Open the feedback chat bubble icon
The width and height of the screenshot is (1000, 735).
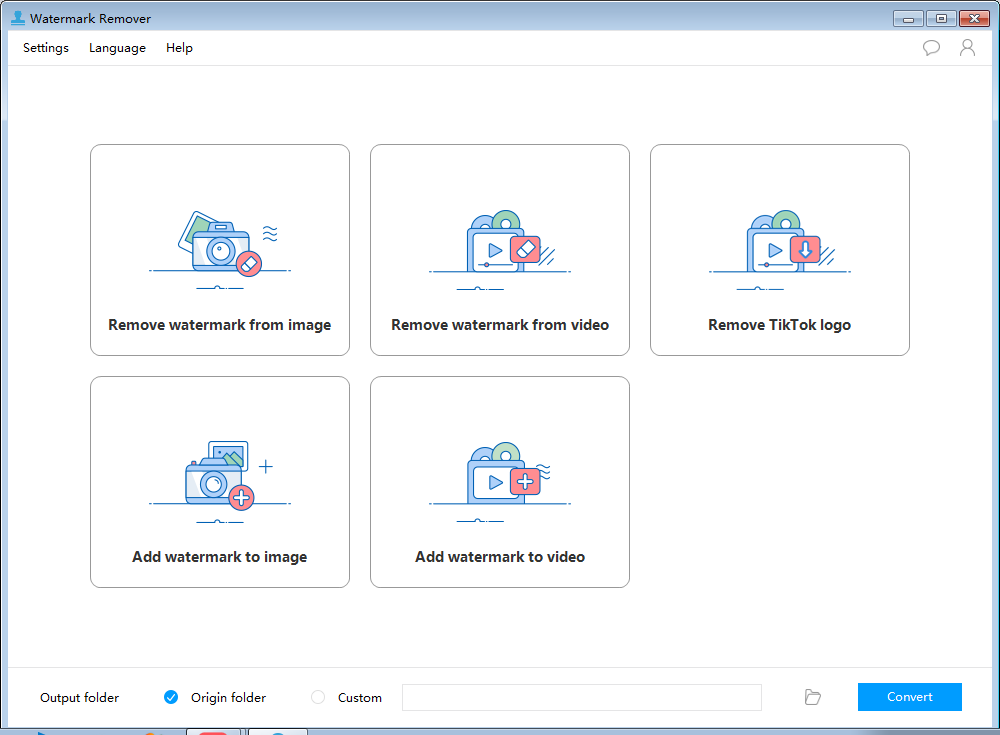click(x=931, y=48)
